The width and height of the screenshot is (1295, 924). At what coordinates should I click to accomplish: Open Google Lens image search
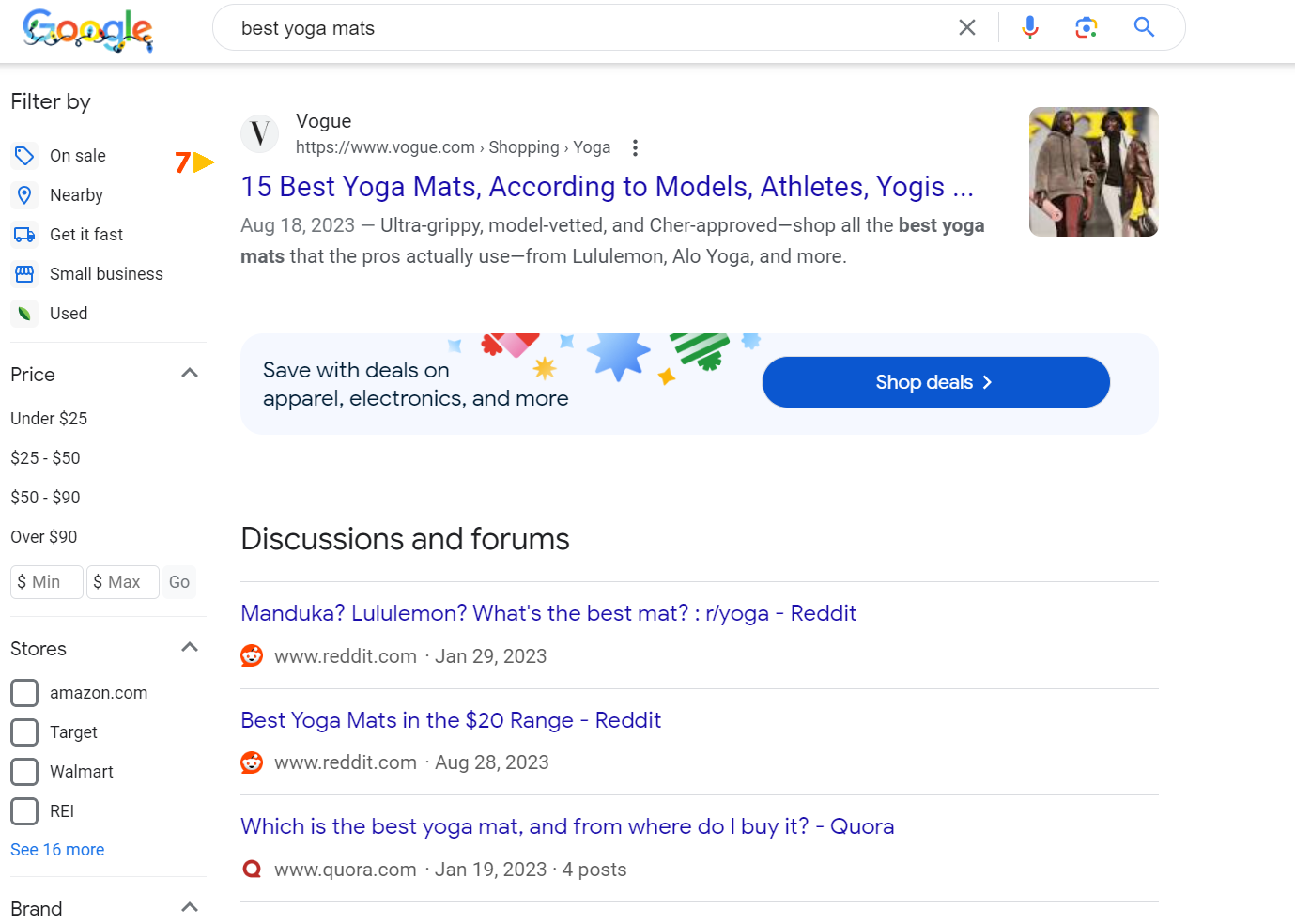1087,28
